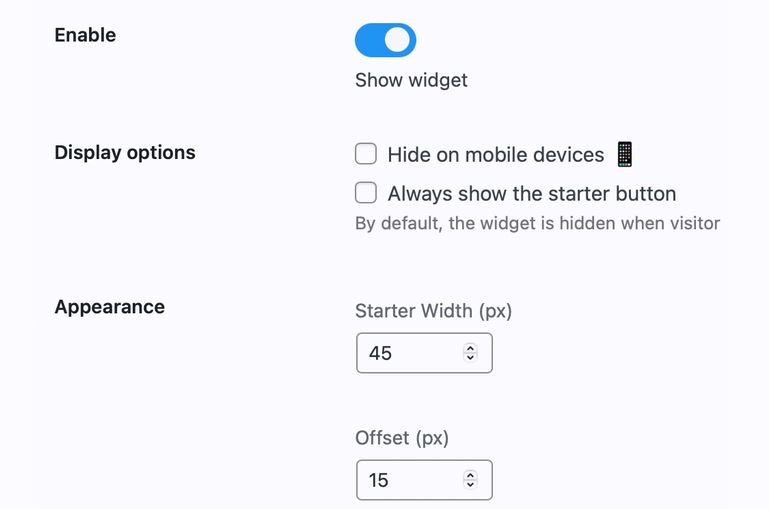The height and width of the screenshot is (509, 769).
Task: Click the white knob of the enable switch
Action: (397, 40)
